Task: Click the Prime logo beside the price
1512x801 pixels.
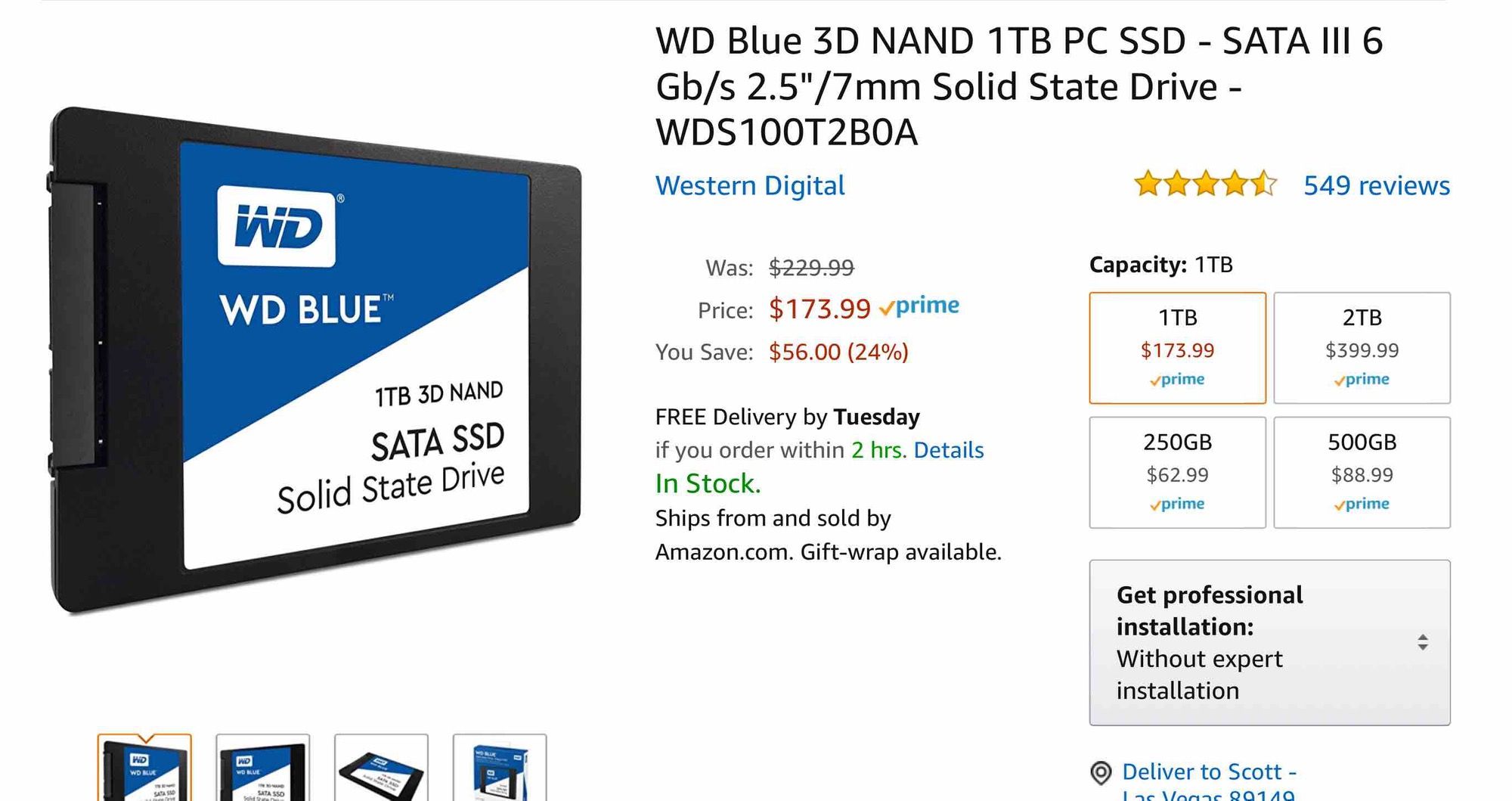Action: (919, 306)
